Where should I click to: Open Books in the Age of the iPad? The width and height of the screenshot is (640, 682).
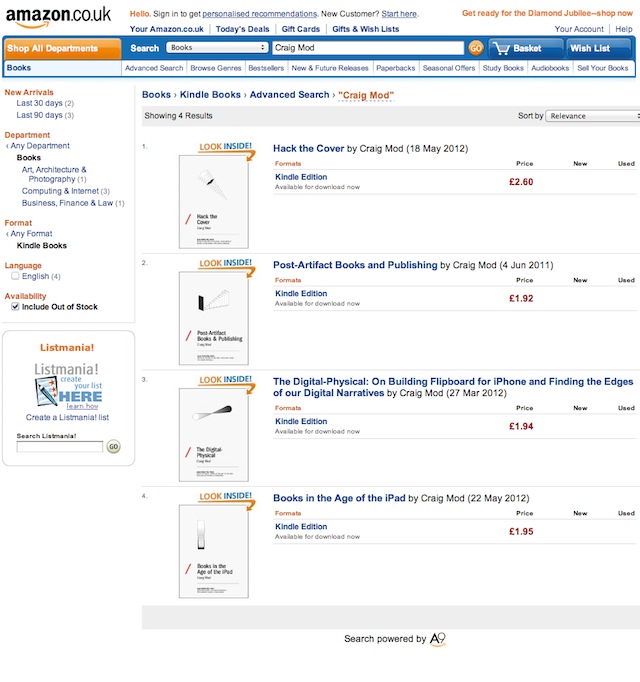click(x=339, y=498)
